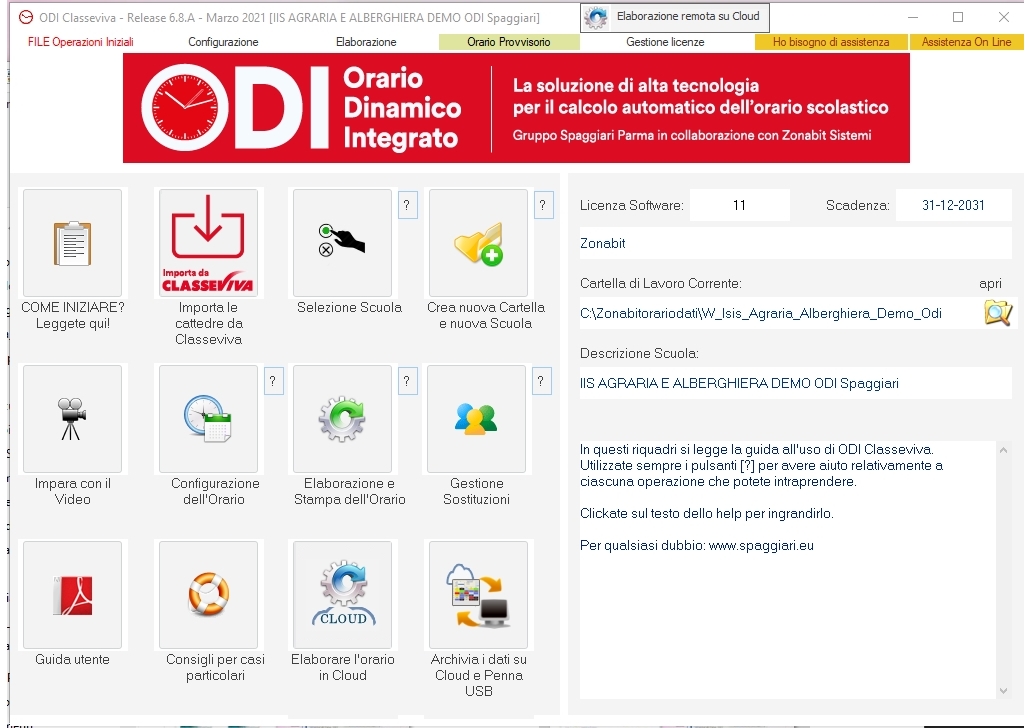Click the ODI clock icon in title bar
Screen dimensions: 1030x728
[26, 18]
